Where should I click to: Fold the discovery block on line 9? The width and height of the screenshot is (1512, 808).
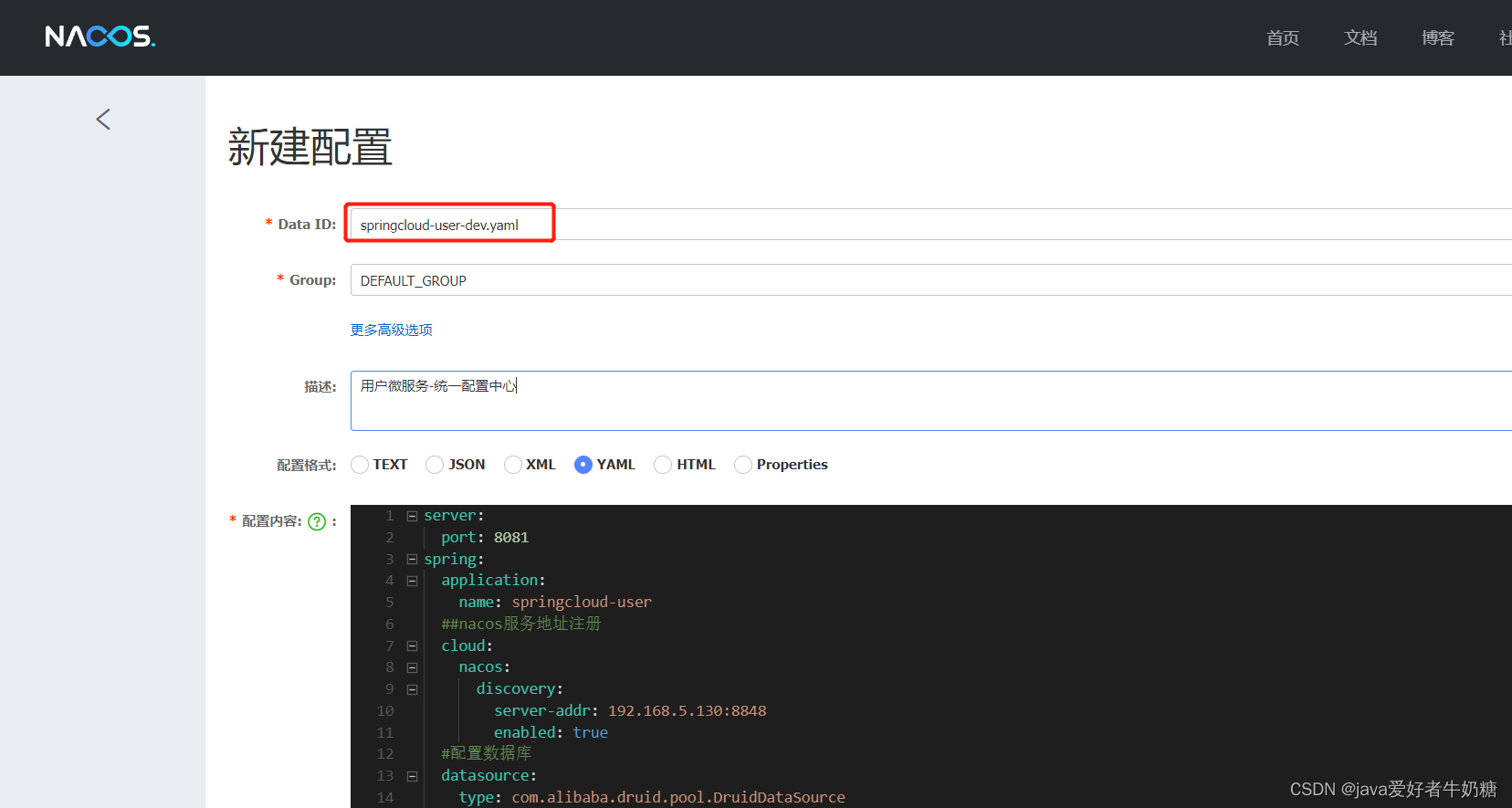tap(412, 689)
